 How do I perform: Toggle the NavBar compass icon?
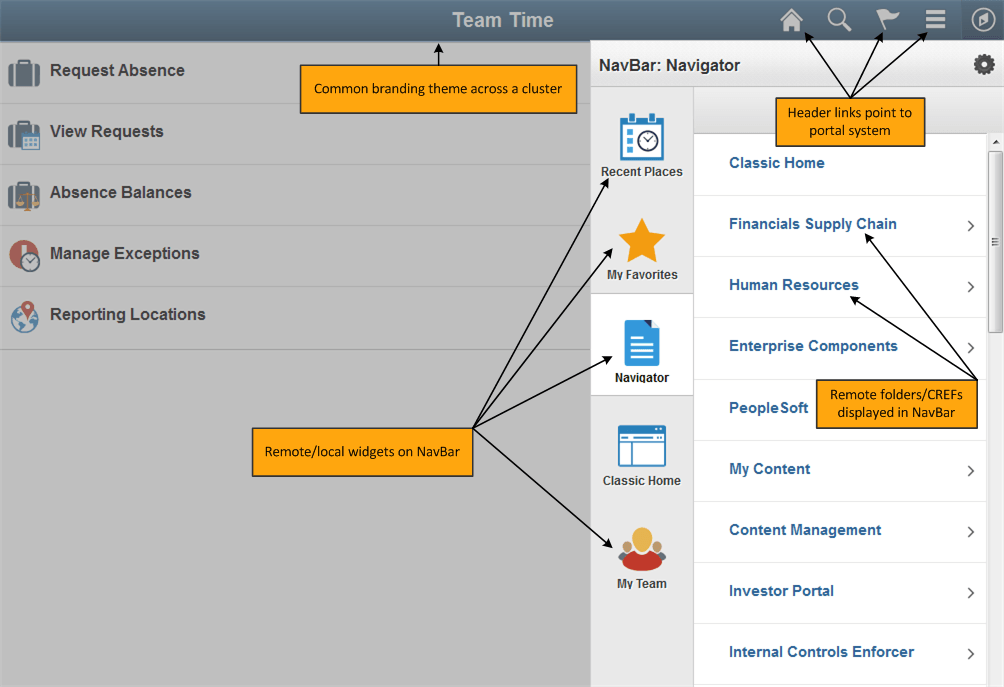coord(983,20)
